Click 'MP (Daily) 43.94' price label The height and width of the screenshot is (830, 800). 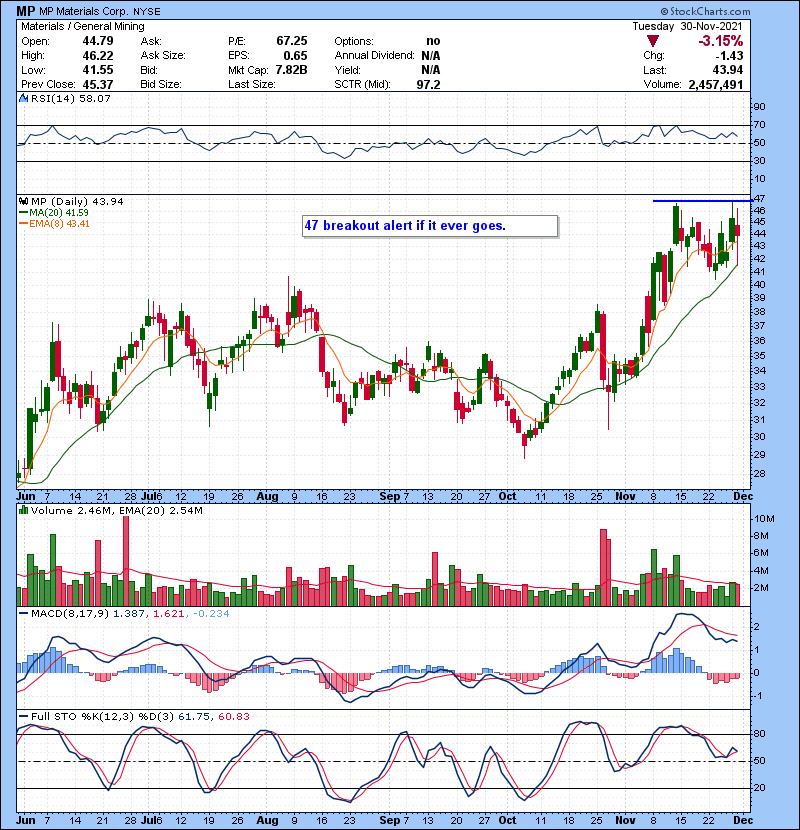(x=77, y=202)
